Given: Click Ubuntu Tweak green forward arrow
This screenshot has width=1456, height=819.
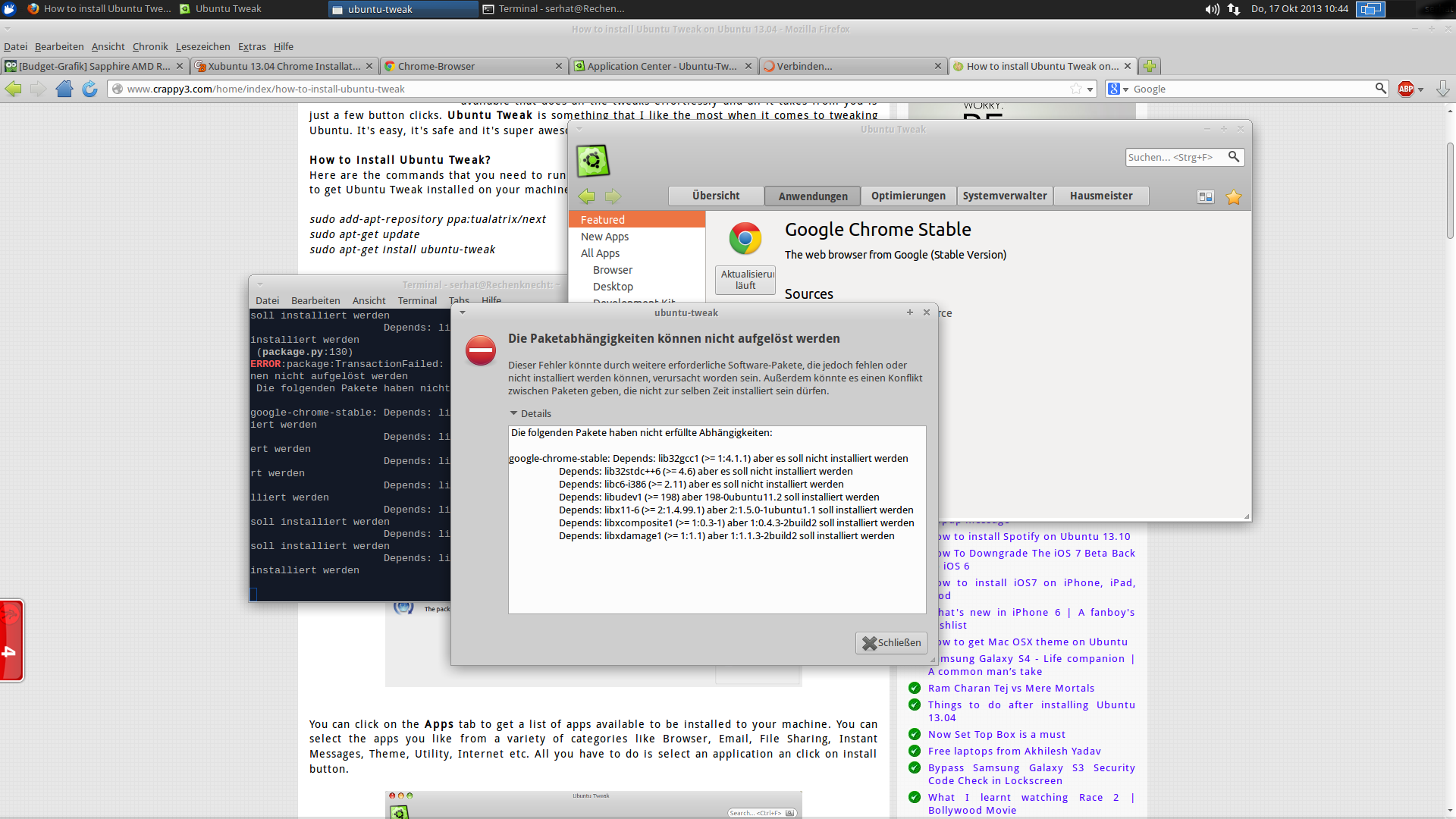Looking at the screenshot, I should pyautogui.click(x=613, y=196).
